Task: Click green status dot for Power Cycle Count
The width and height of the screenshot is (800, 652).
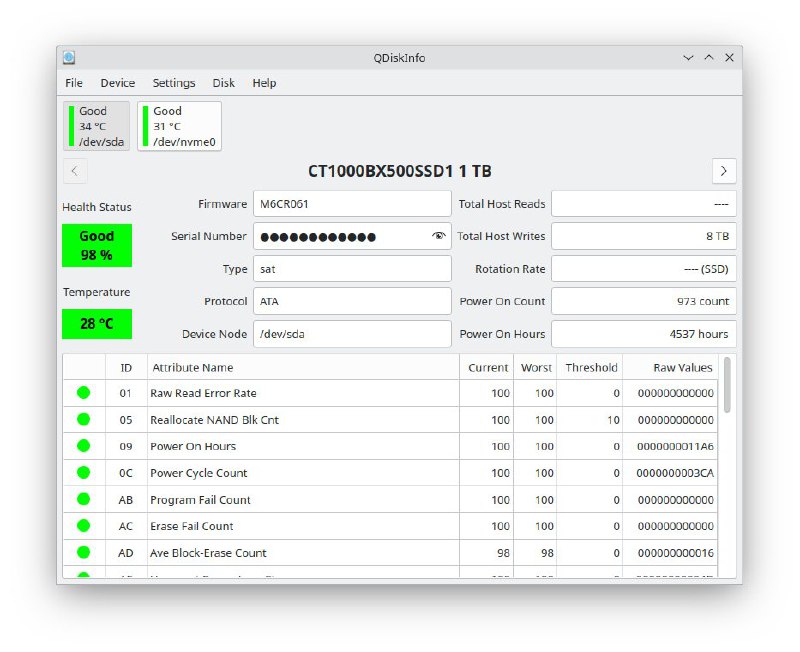Action: click(83, 473)
